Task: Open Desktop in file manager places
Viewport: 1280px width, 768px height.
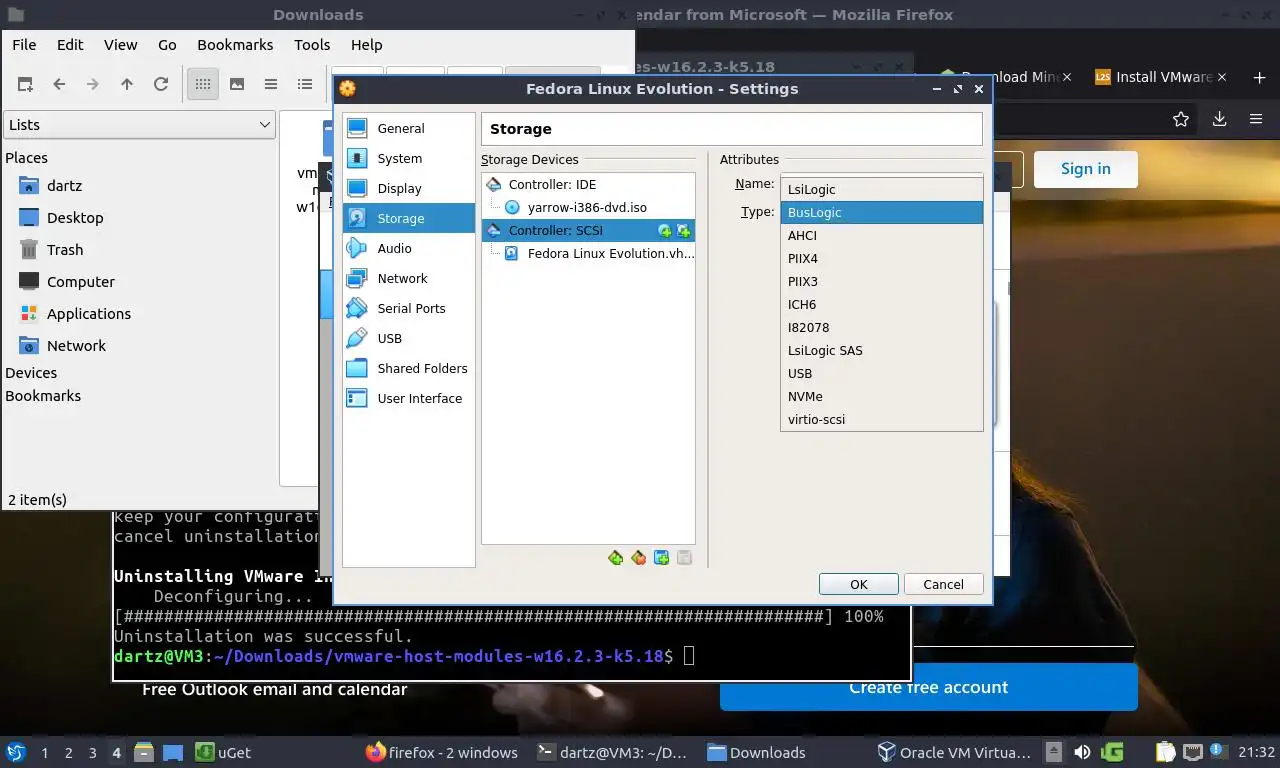Action: [x=75, y=218]
